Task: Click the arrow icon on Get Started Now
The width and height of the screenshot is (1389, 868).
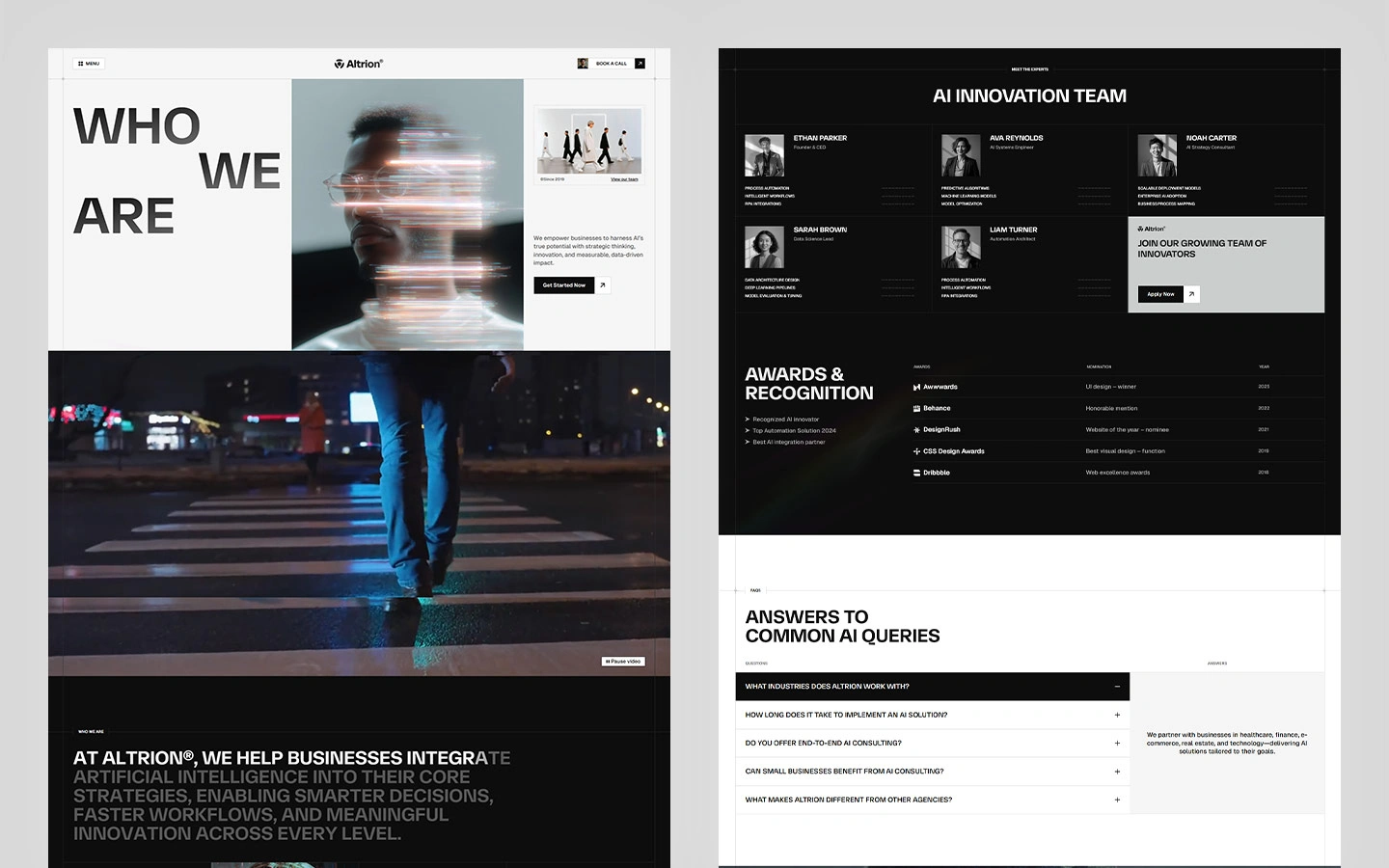Action: tap(603, 285)
